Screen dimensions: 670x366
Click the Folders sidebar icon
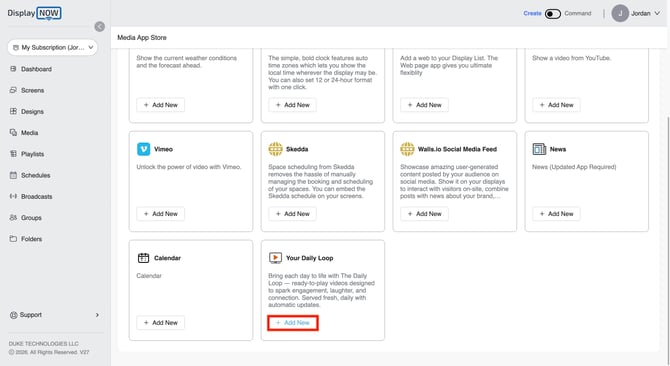point(13,239)
